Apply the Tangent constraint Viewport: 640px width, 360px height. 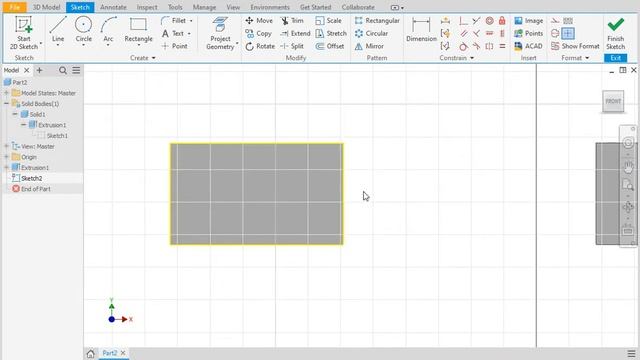[463, 47]
